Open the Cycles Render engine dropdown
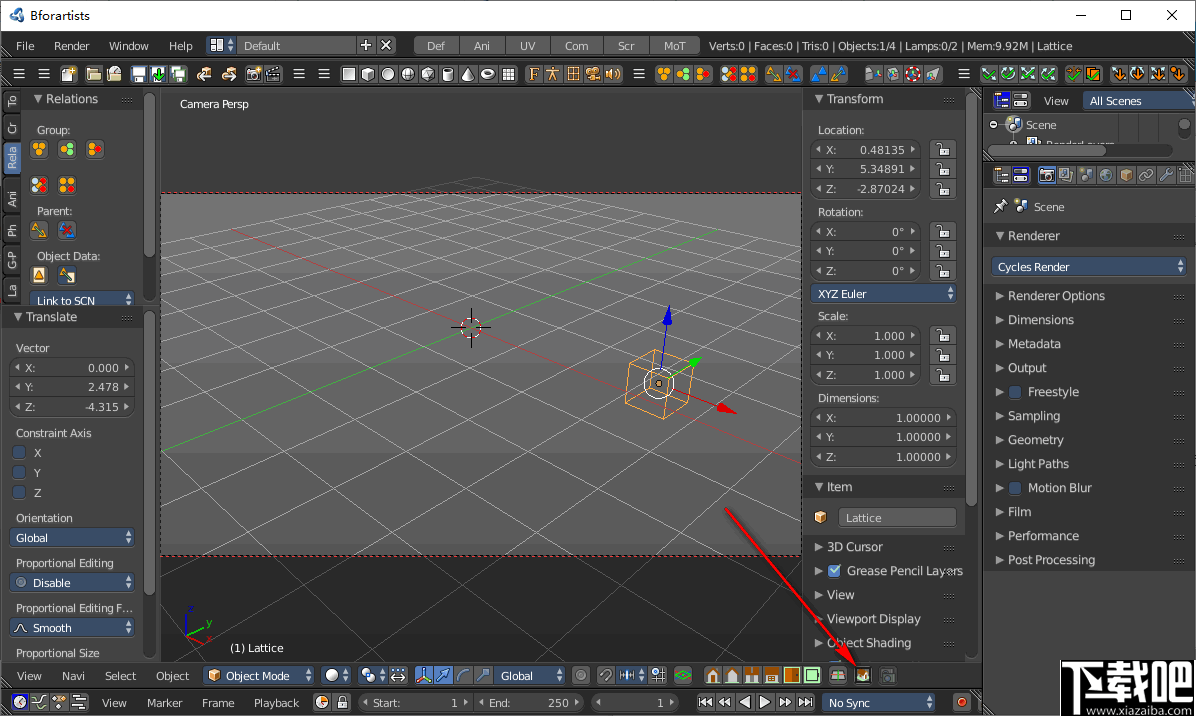This screenshot has width=1196, height=716. click(1088, 266)
